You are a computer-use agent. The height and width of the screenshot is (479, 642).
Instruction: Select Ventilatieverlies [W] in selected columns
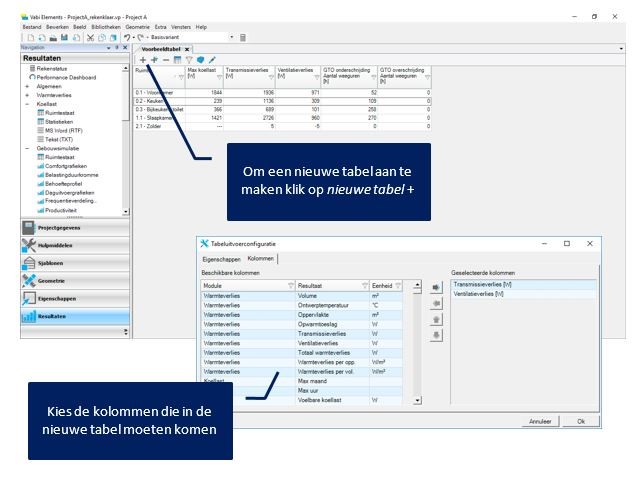click(478, 295)
